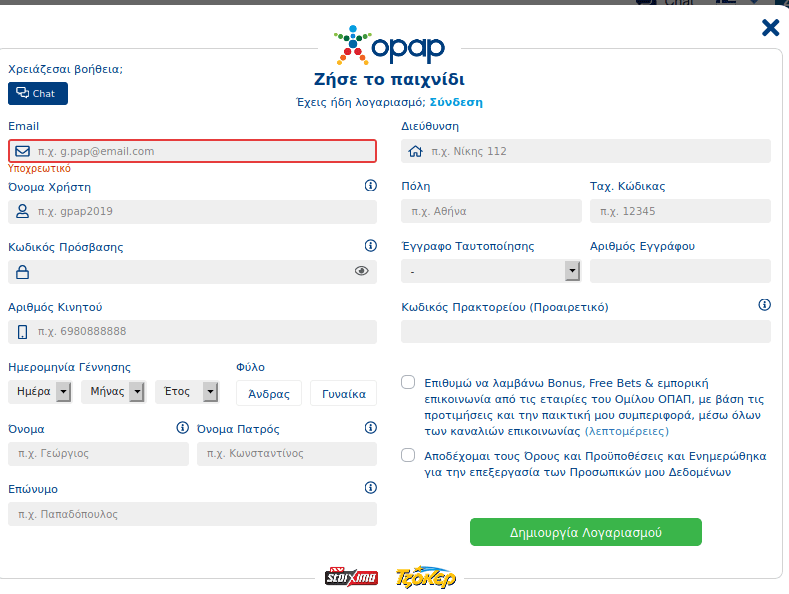
Task: Open info icon beside Επώνυμο
Action: 371,488
